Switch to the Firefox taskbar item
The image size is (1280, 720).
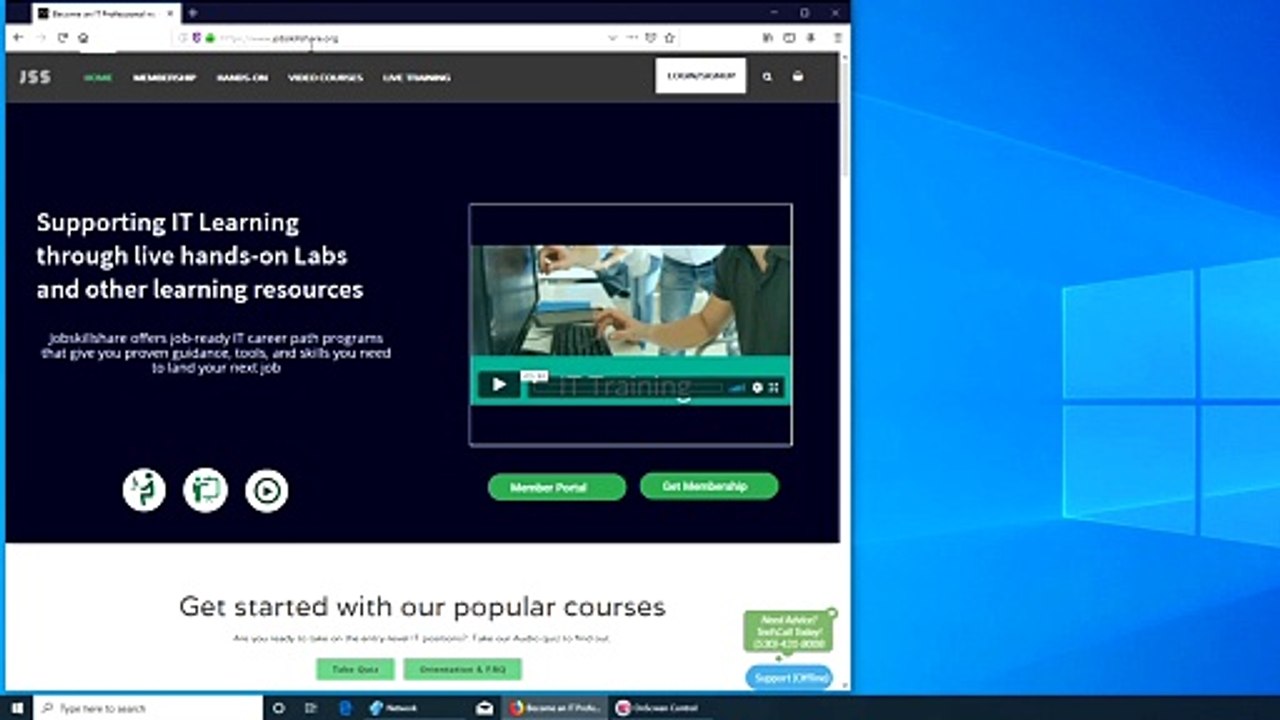point(555,708)
